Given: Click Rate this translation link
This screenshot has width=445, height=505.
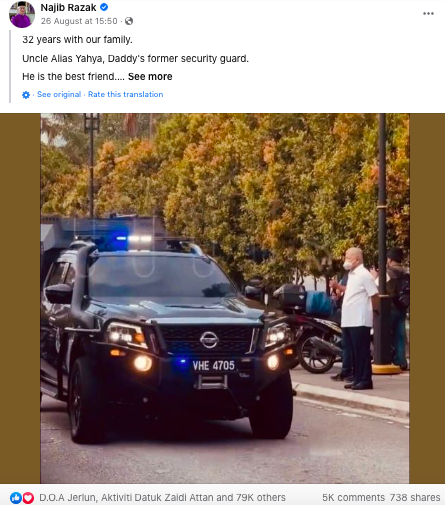Looking at the screenshot, I should [x=126, y=94].
